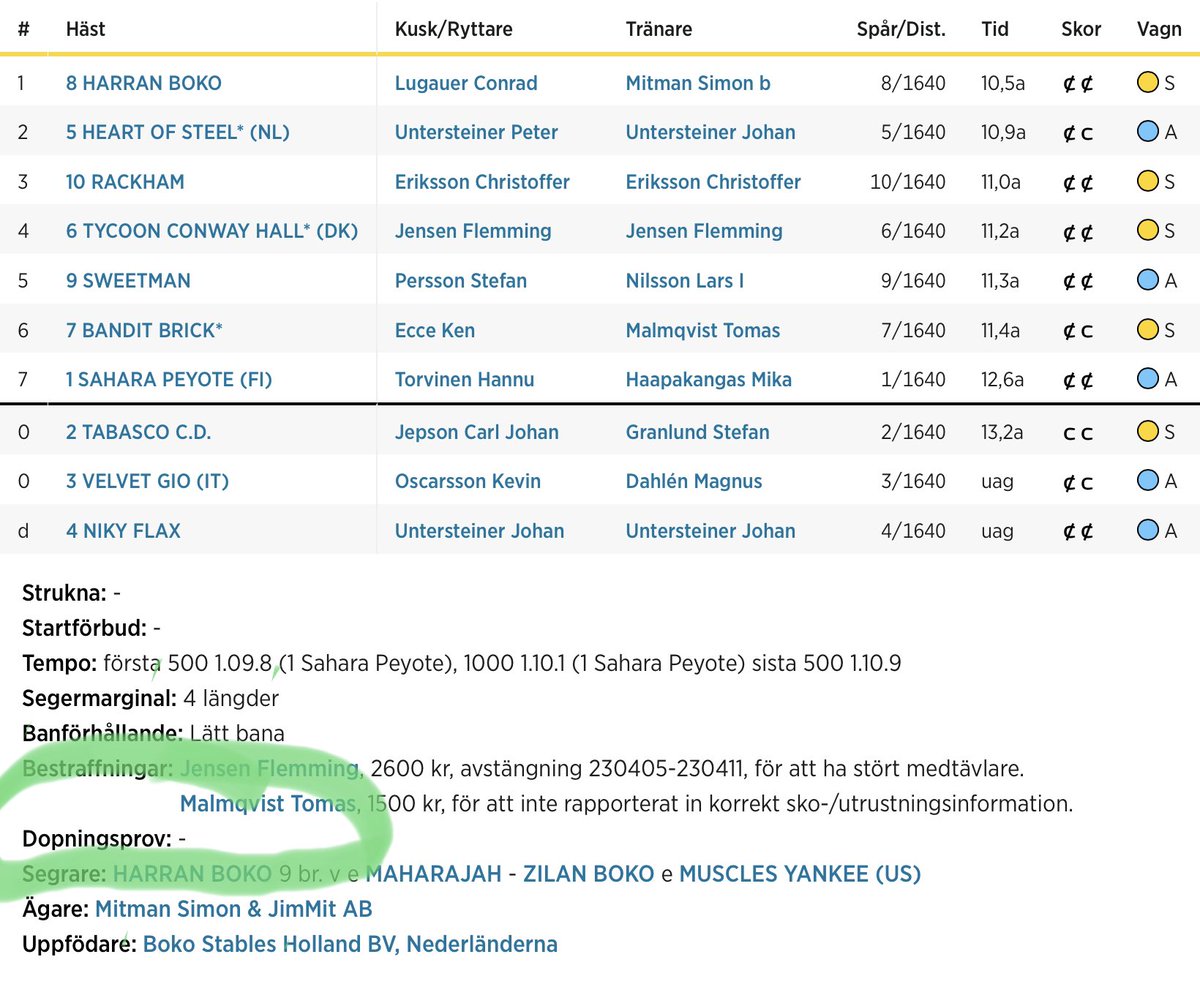Click yellow sulky icon for Tycoon Conway Hall

click(x=1148, y=231)
